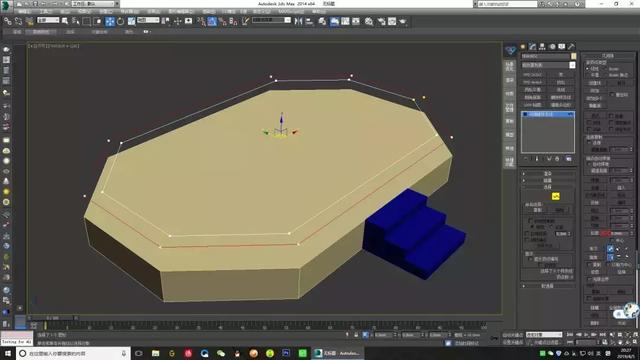Click the Unlink Selection tool
This screenshot has height=360, width=640.
pos(18,21)
